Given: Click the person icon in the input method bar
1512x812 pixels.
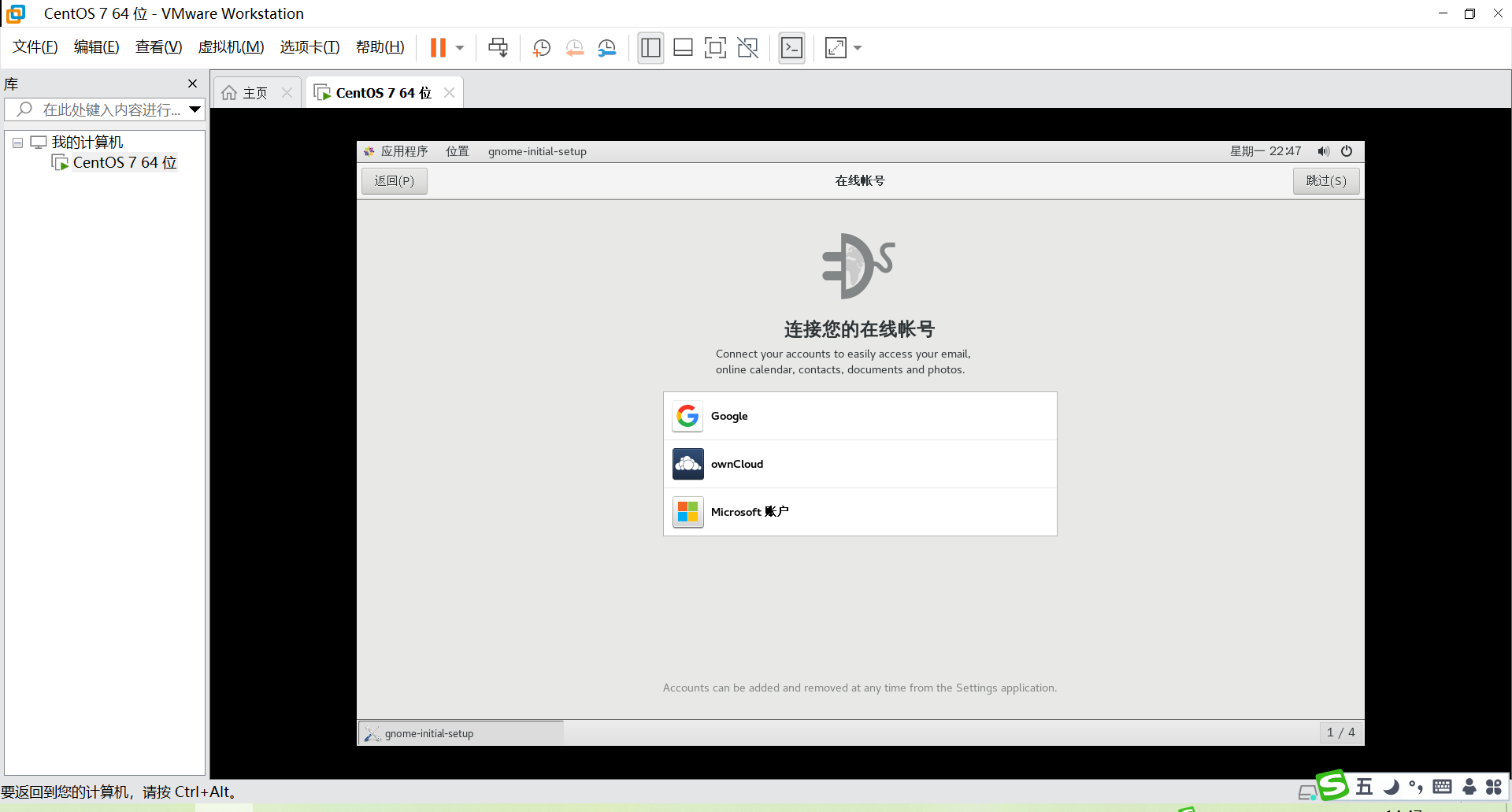Looking at the screenshot, I should click(1469, 787).
